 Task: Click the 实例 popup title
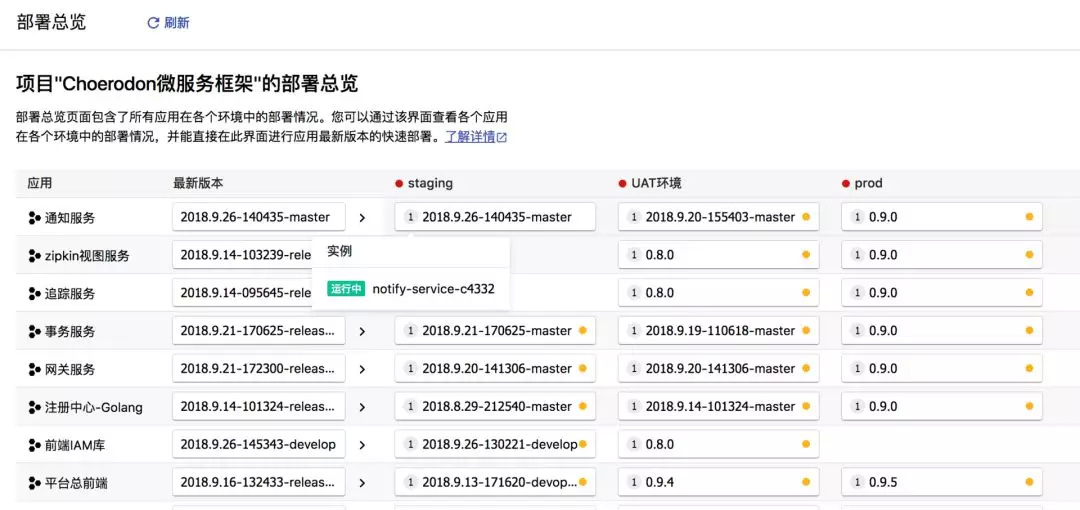340,252
